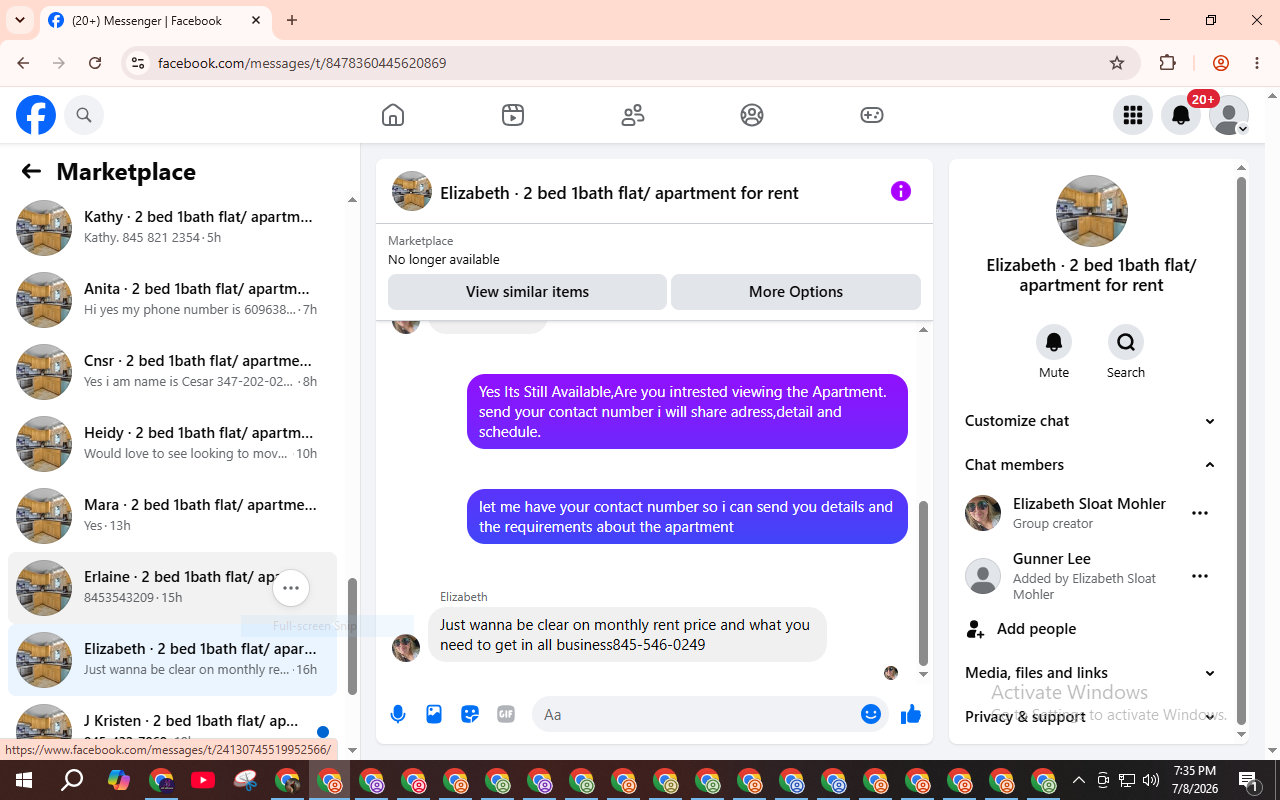Click purple message about contact number

[687, 517]
